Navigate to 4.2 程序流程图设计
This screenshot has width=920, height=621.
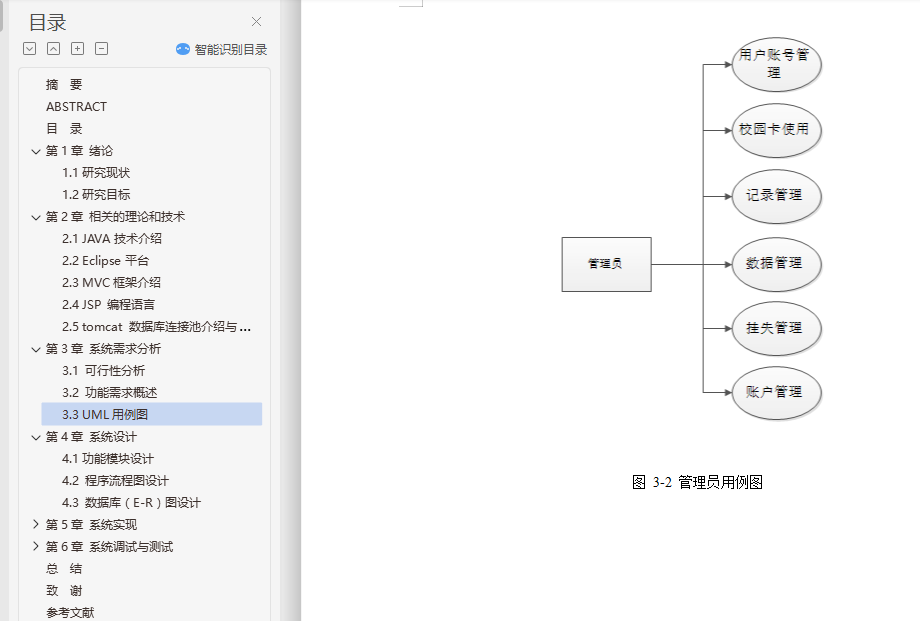(115, 481)
